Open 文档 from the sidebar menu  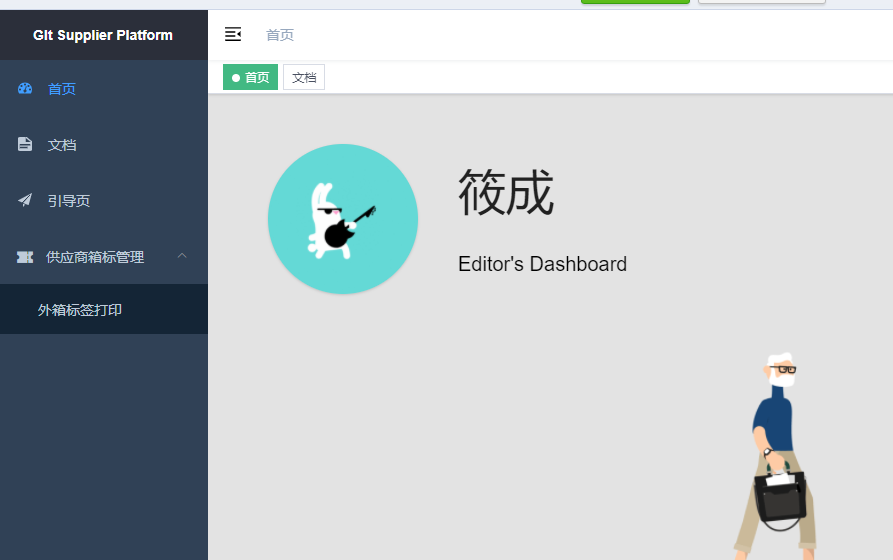coord(62,145)
